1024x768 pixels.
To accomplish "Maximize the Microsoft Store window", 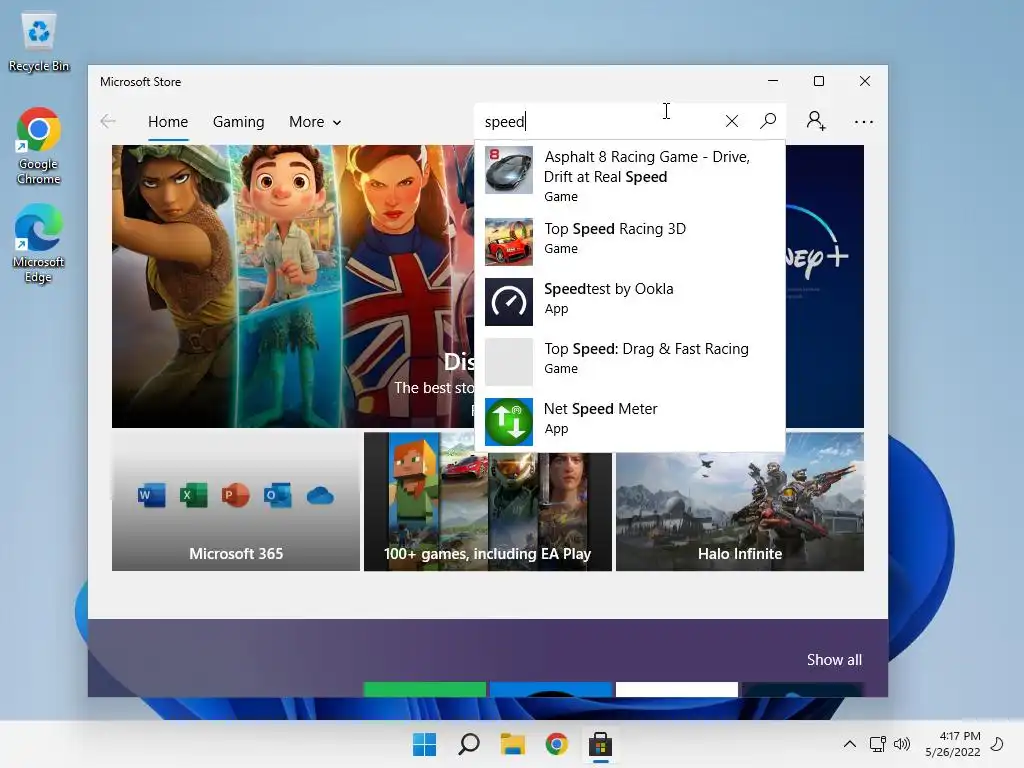I will (x=818, y=81).
